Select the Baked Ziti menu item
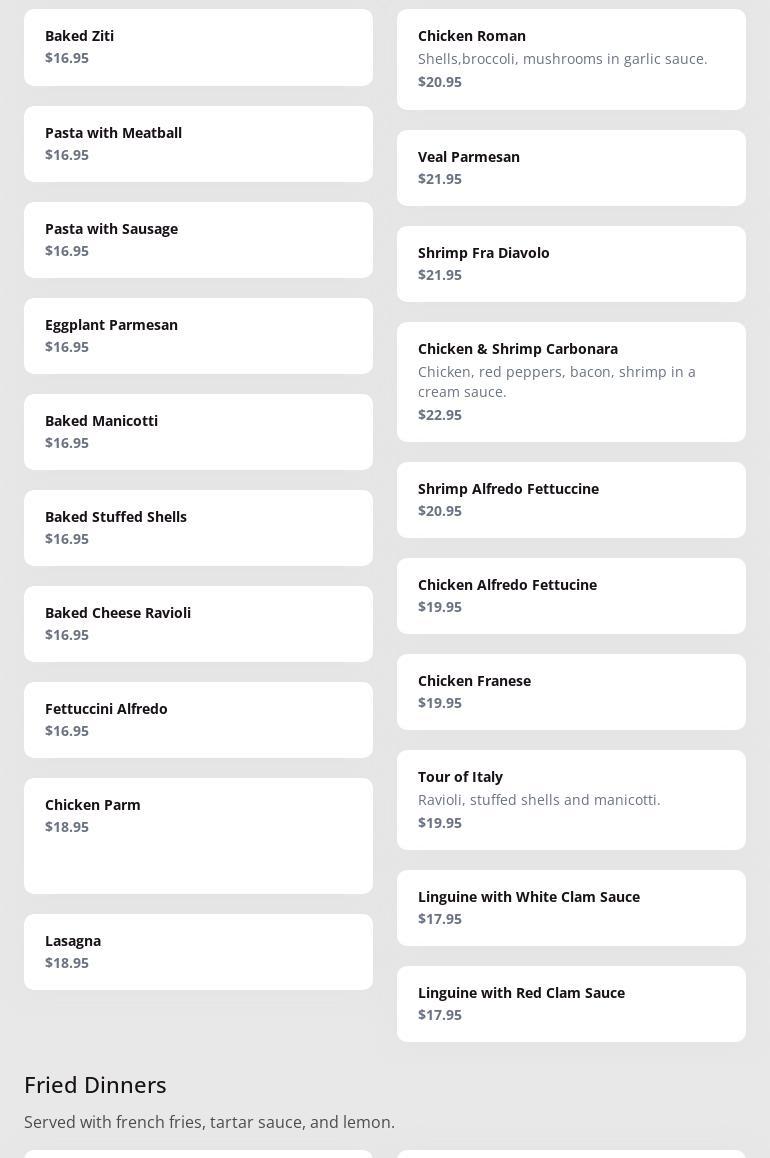The image size is (770, 1158). click(198, 47)
